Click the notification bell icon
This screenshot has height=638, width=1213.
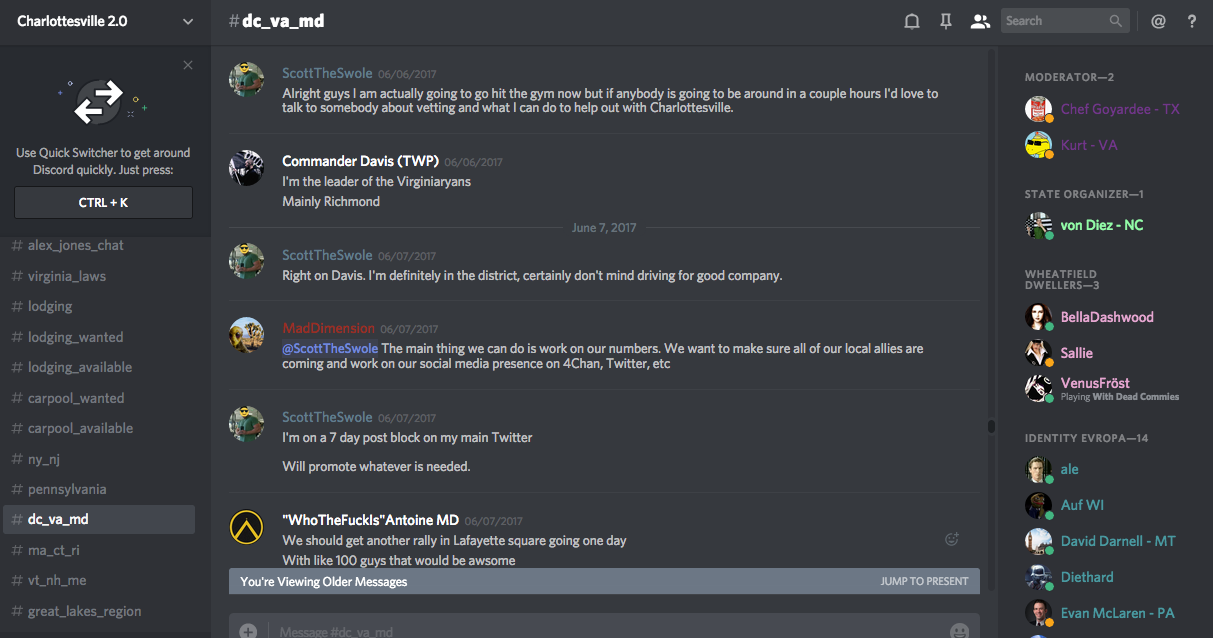912,21
